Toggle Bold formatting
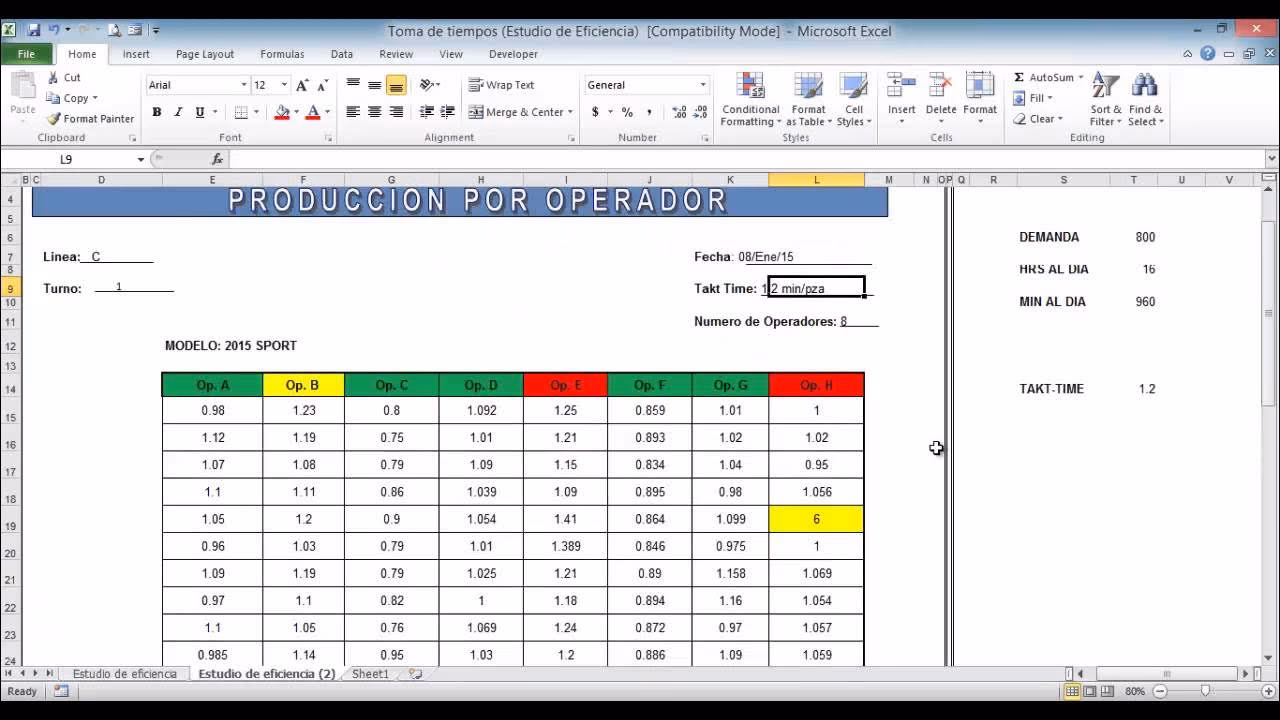The image size is (1280, 720). coord(157,112)
